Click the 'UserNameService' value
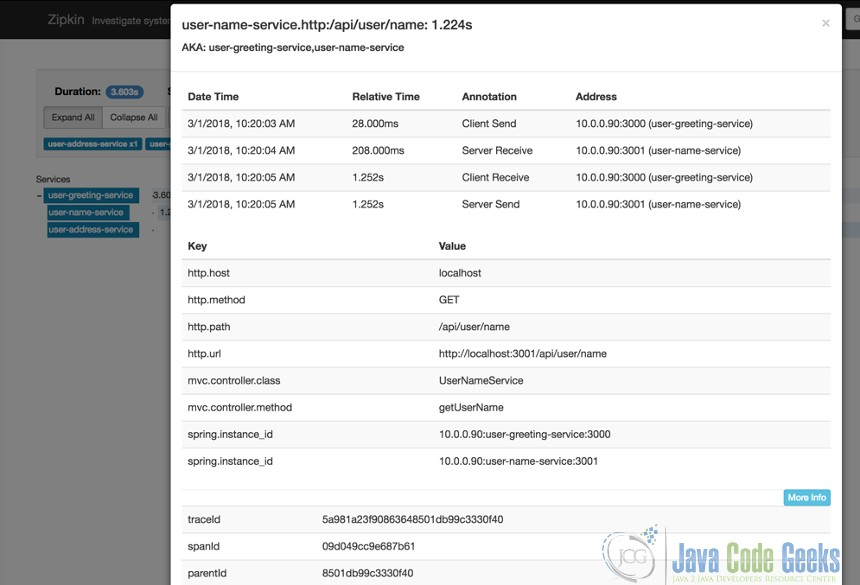Viewport: 860px width, 585px height. coord(481,380)
